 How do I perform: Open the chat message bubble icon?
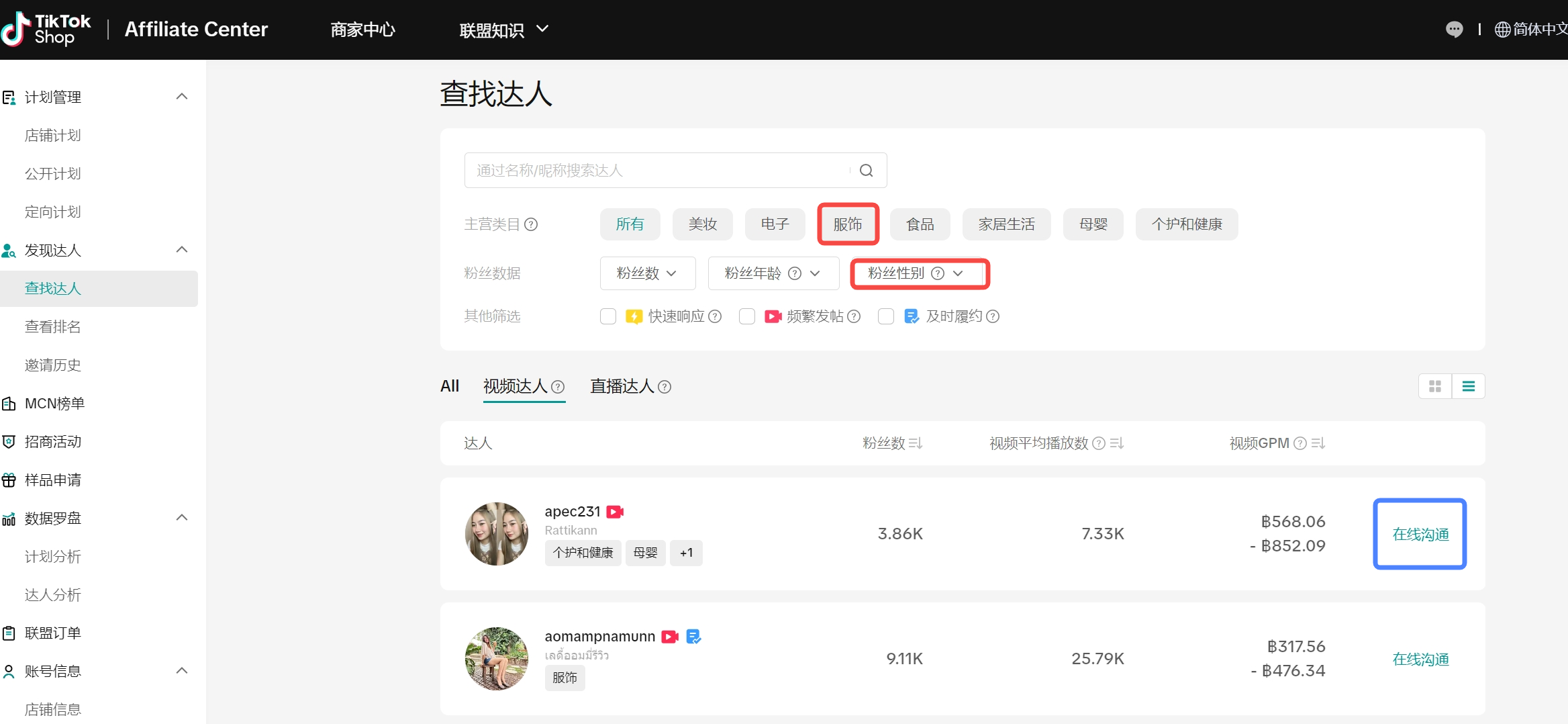point(1454,30)
